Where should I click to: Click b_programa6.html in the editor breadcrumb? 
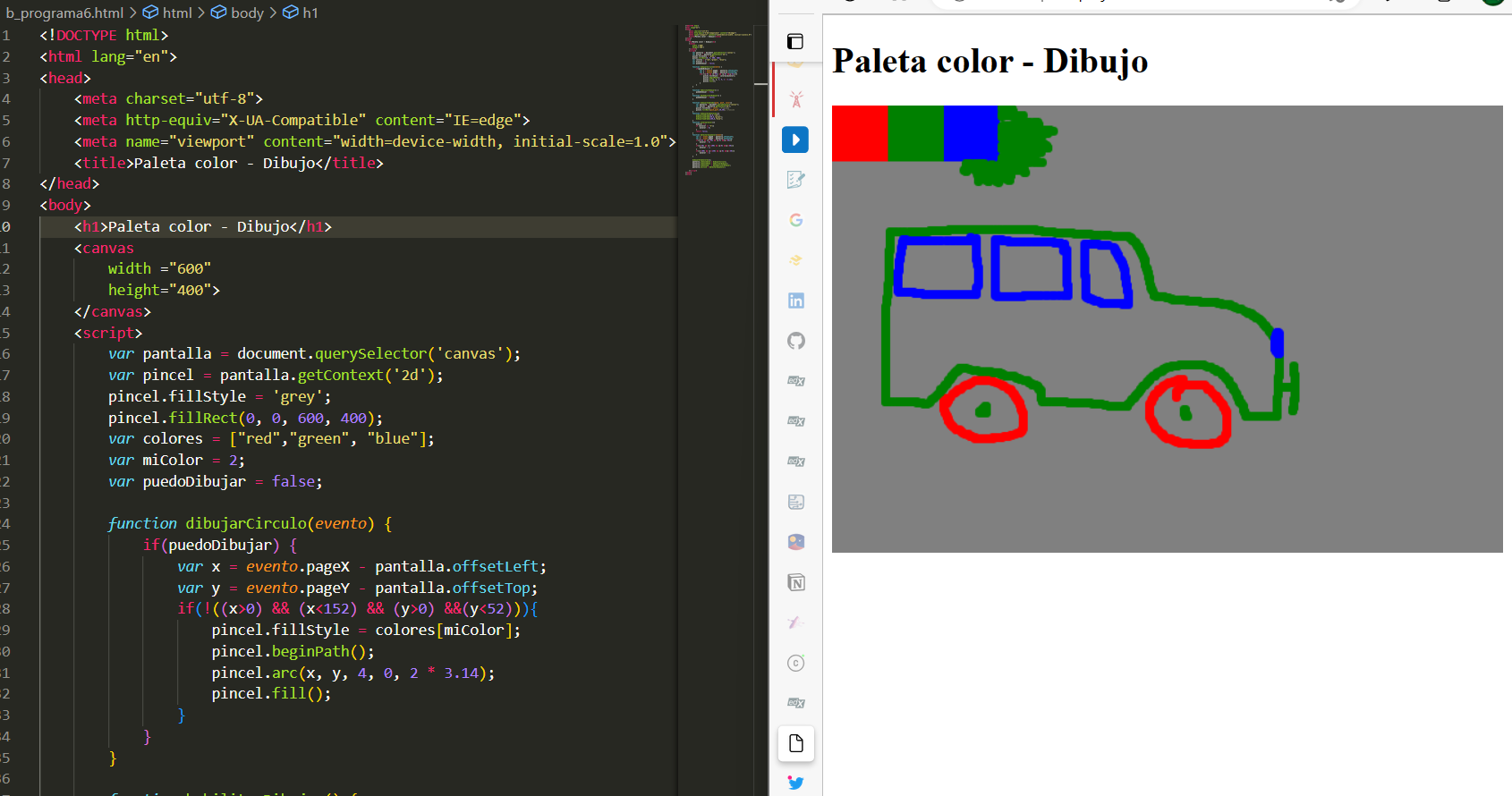click(64, 13)
